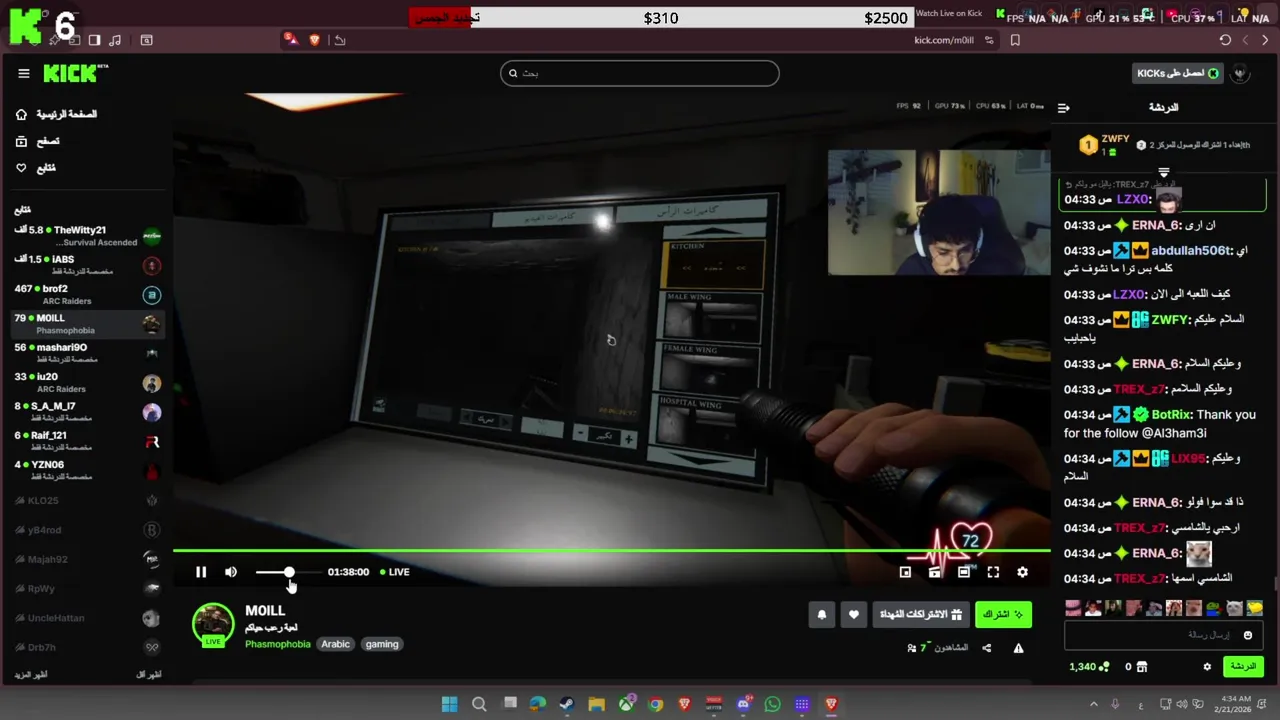Reload page in browser toolbar
Screen dimensions: 1280x720
click(x=1225, y=40)
